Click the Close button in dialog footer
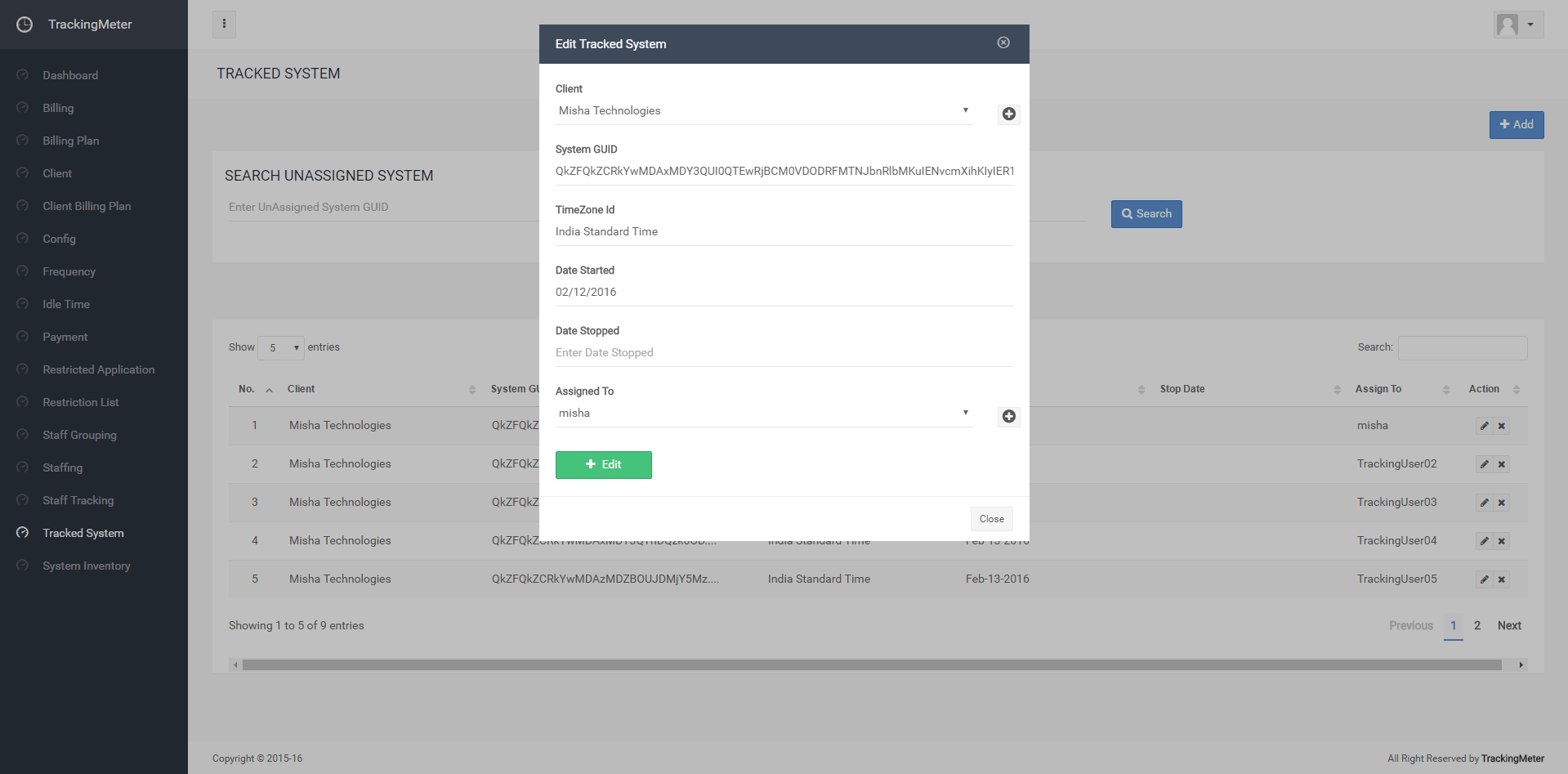Screen dimensions: 1568x774 [991, 519]
